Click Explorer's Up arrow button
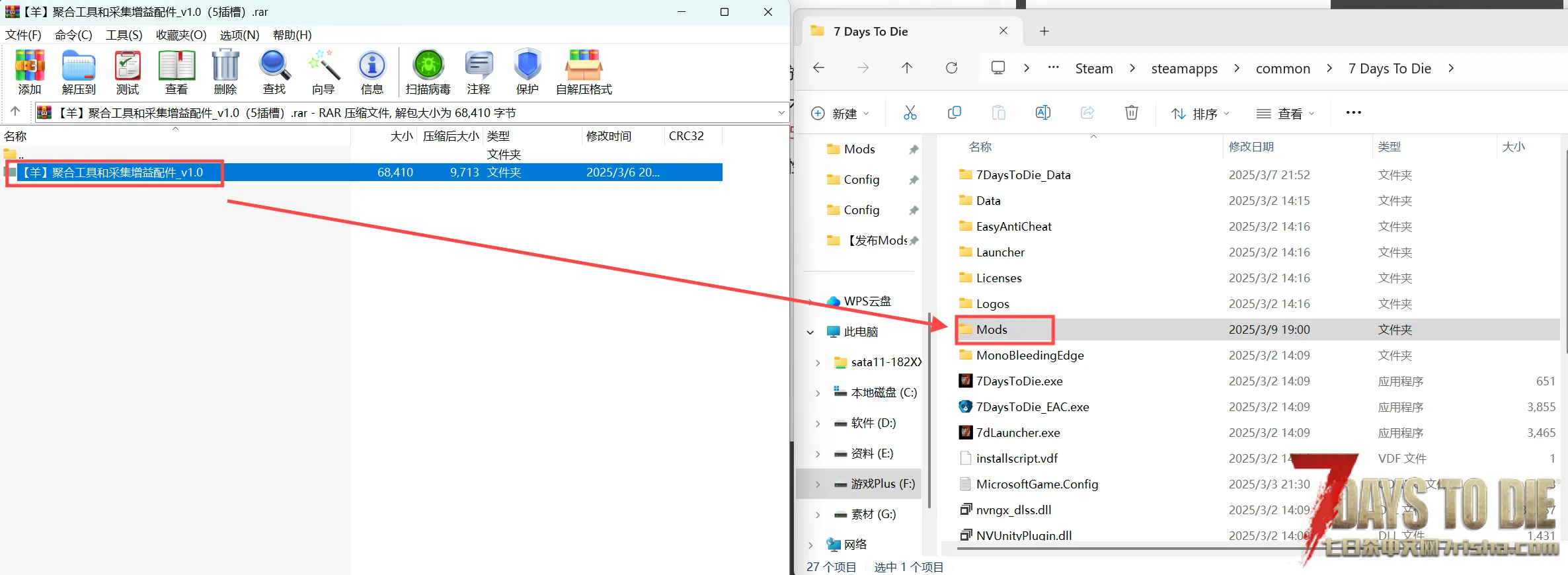The image size is (1568, 575). tap(907, 68)
